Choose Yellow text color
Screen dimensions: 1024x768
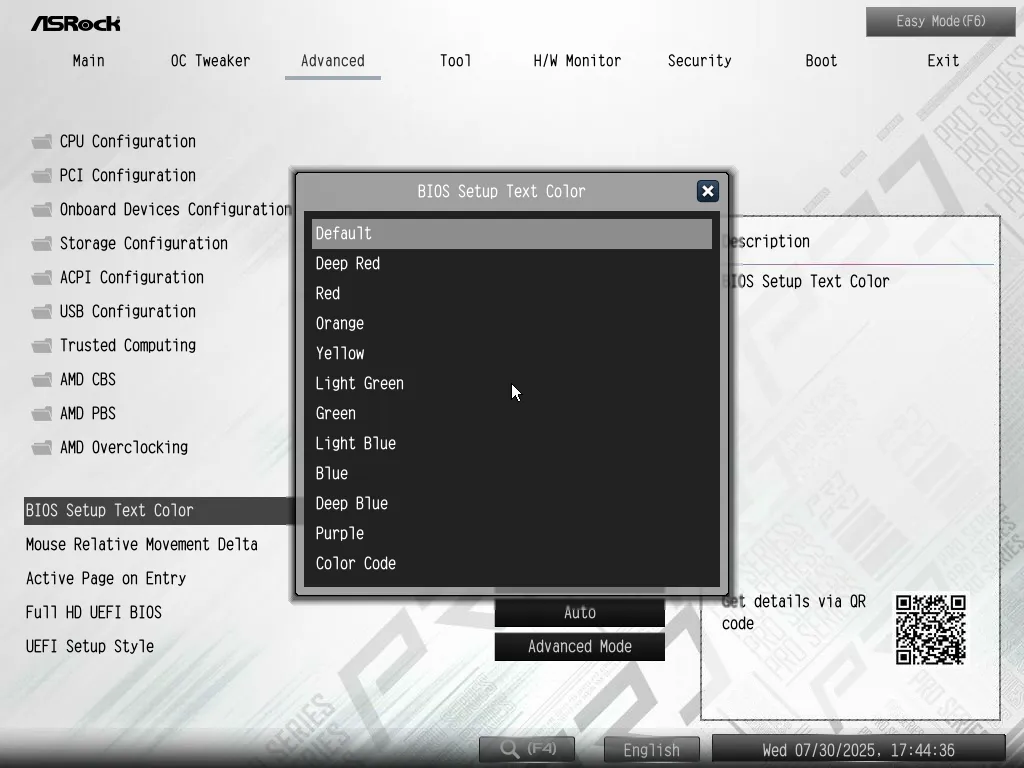(512, 354)
